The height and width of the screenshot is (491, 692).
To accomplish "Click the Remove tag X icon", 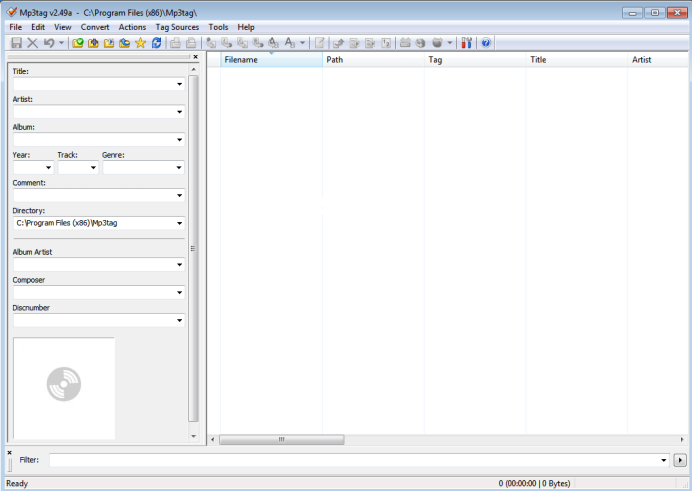I will 32,43.
